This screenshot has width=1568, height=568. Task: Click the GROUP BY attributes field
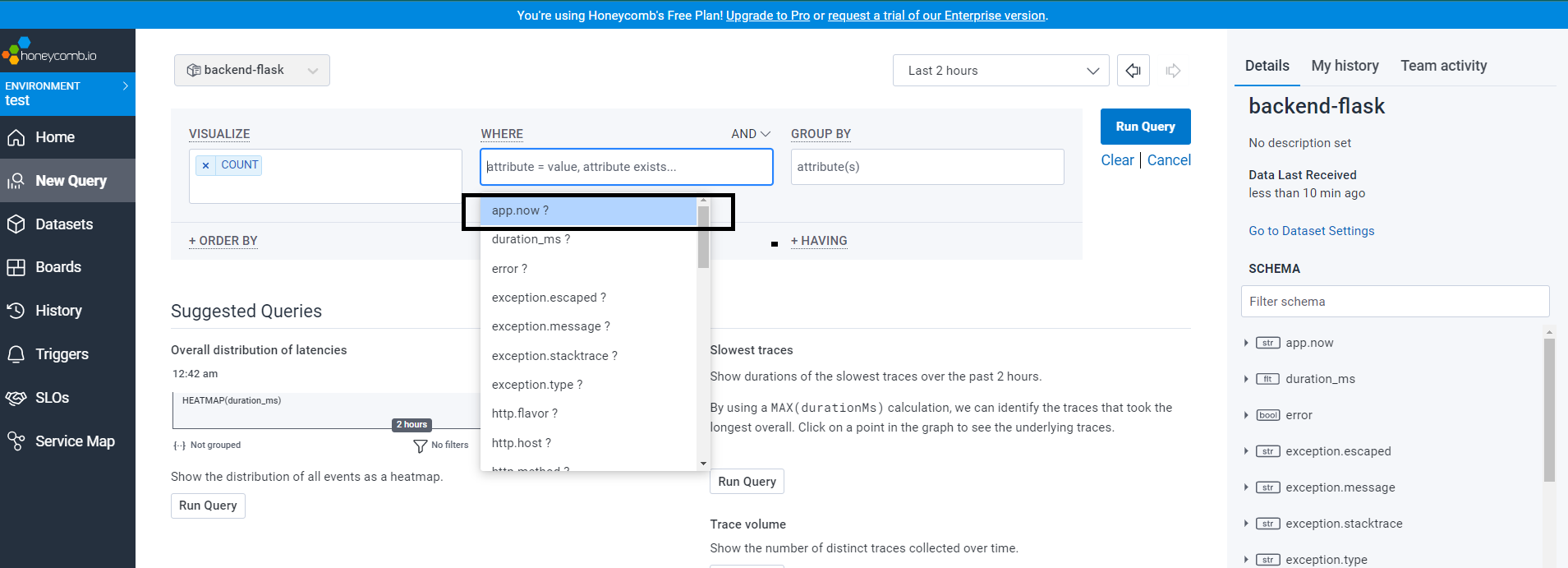pos(927,167)
